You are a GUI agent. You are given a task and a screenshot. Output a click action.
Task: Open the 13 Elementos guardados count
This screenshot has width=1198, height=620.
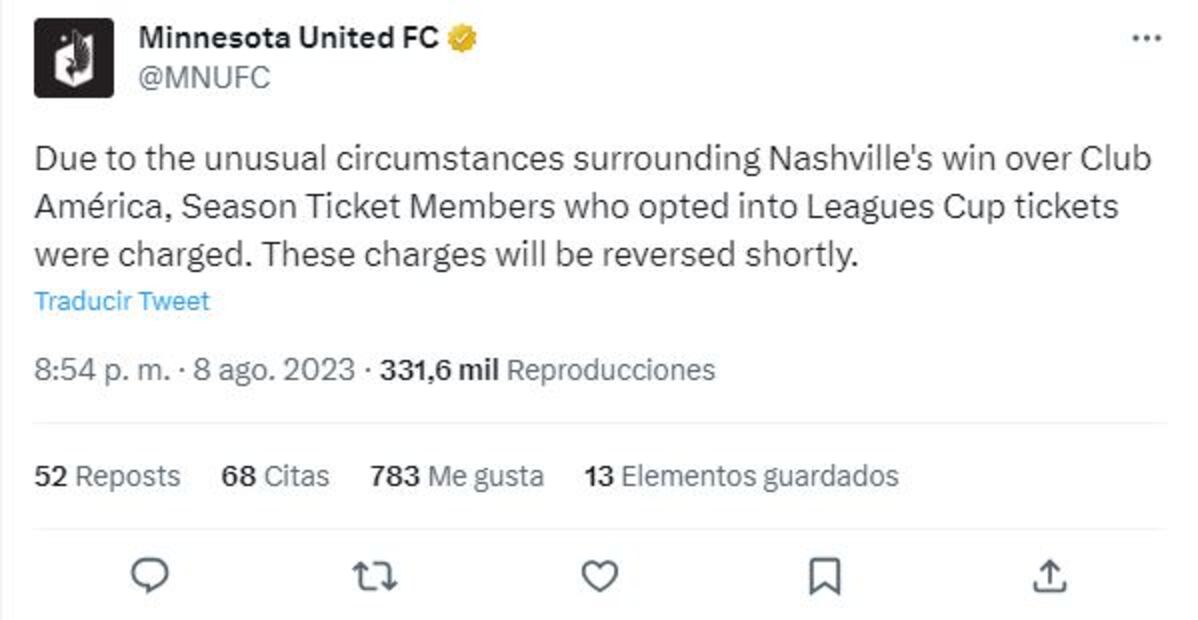pyautogui.click(x=741, y=476)
